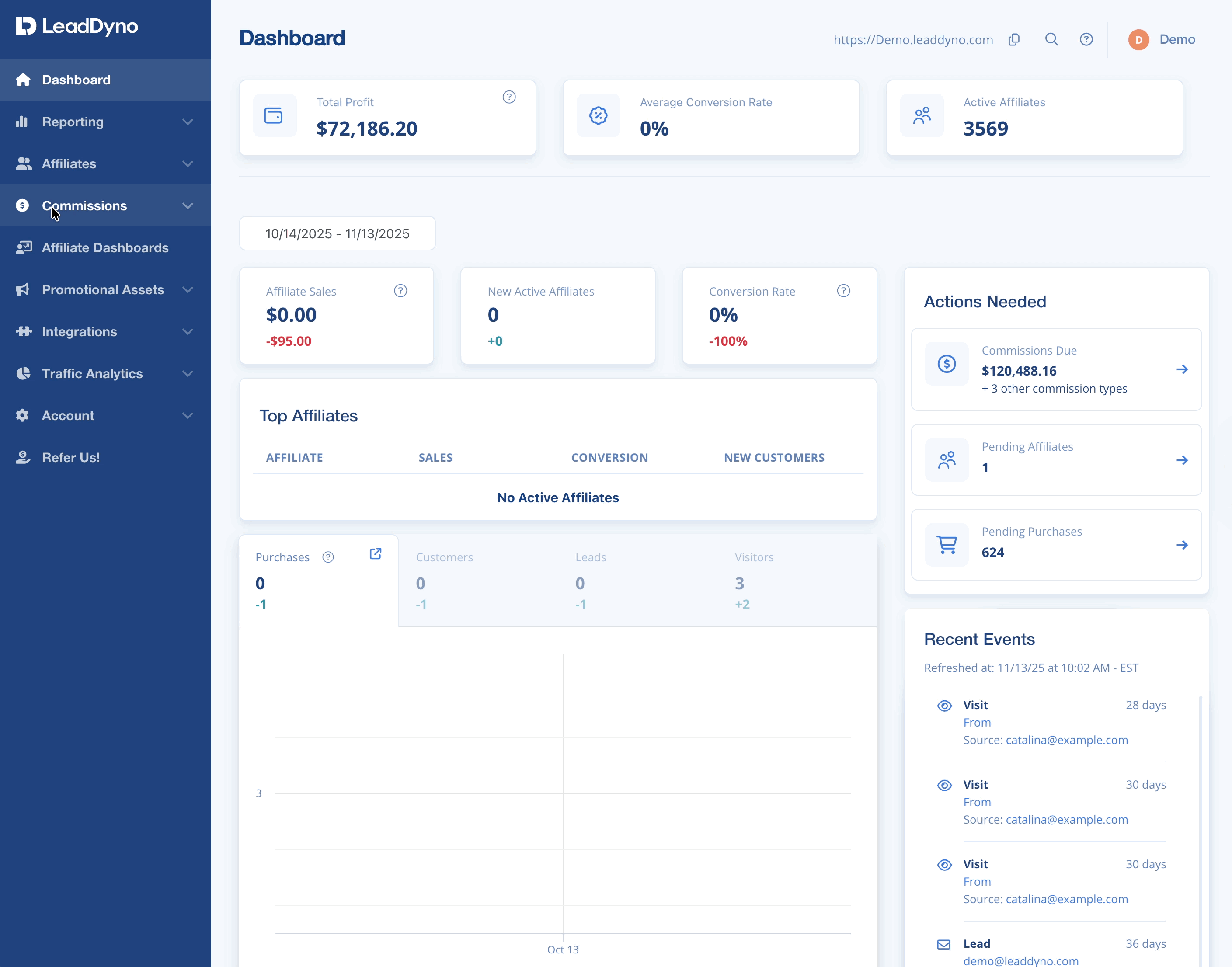1232x967 pixels.
Task: Switch to the Leads chart tab
Action: [638, 580]
